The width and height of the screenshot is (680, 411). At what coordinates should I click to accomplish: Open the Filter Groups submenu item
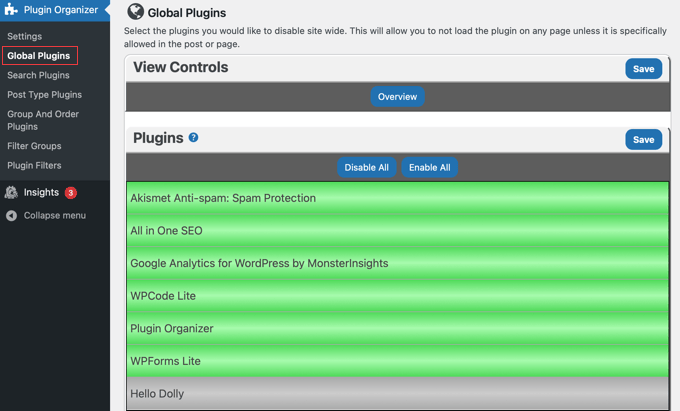pos(34,146)
